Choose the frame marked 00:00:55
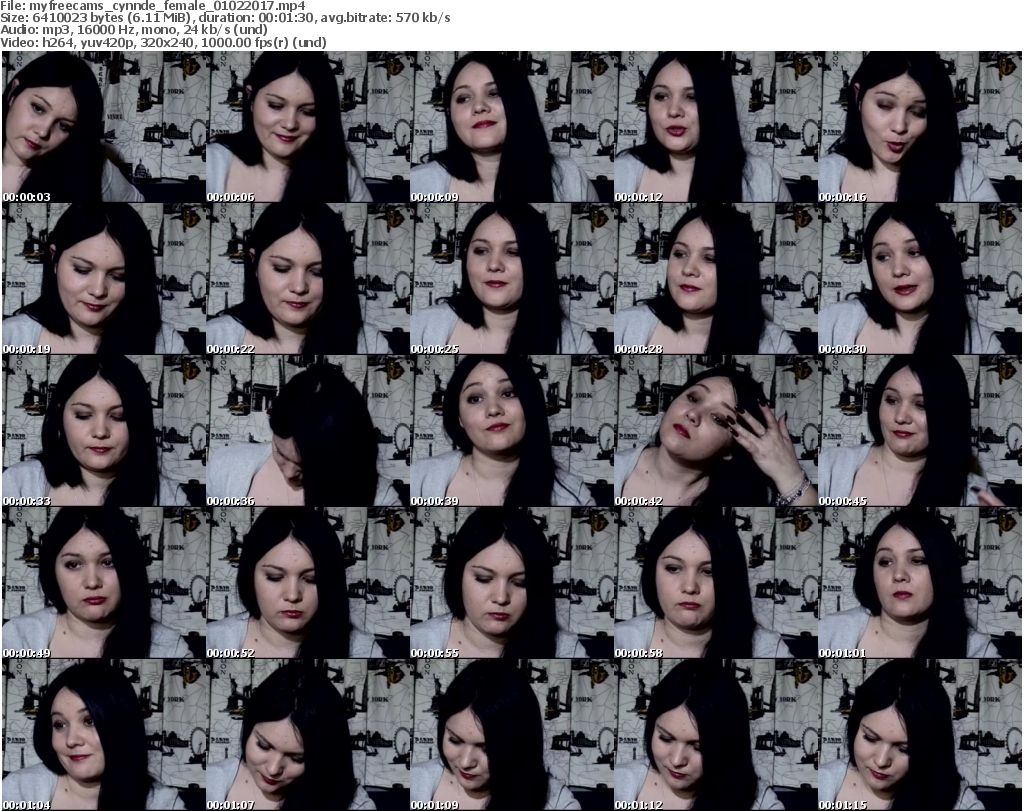 coord(511,583)
